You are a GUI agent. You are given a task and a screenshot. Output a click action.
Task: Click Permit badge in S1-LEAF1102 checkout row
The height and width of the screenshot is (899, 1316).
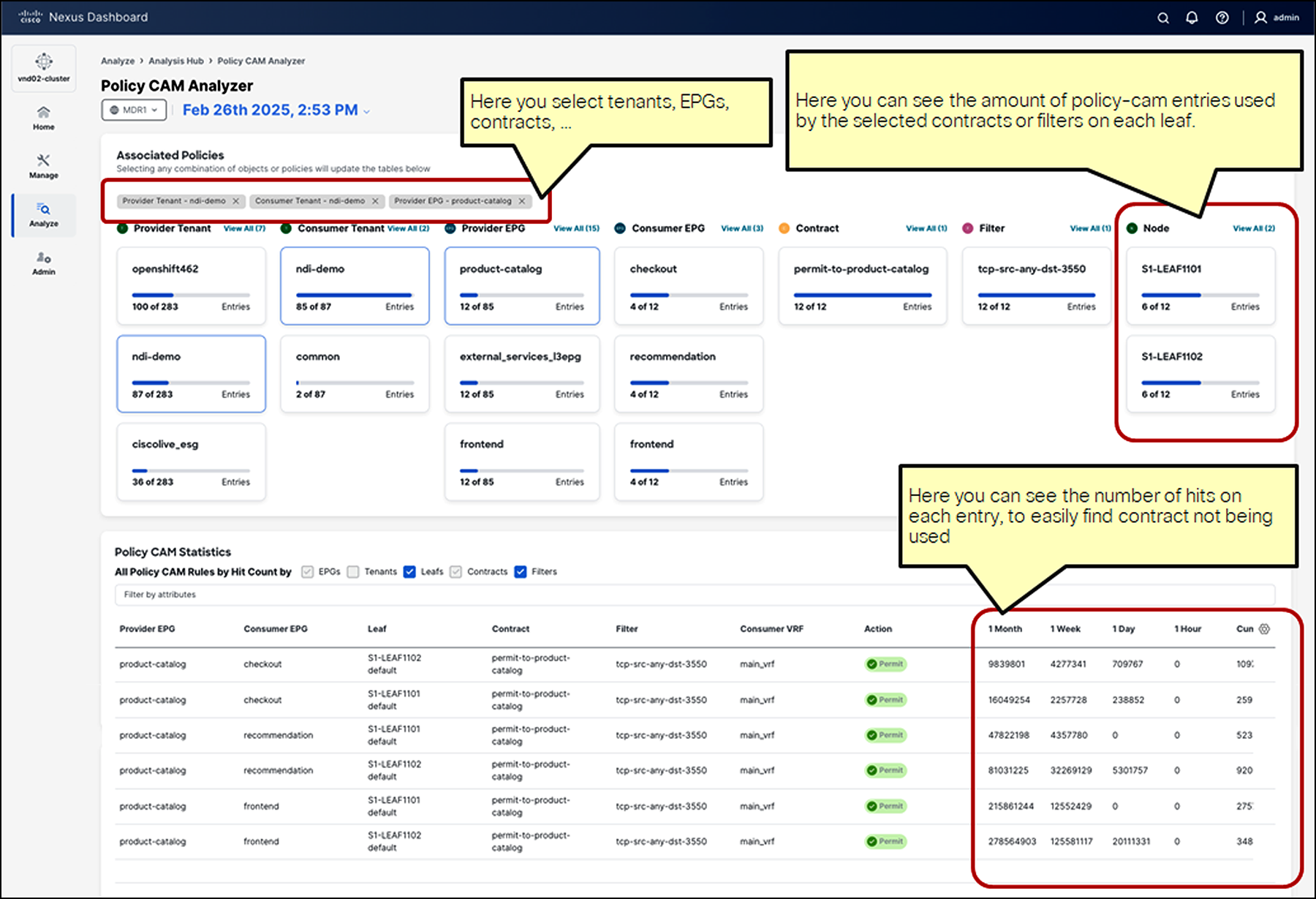886,664
